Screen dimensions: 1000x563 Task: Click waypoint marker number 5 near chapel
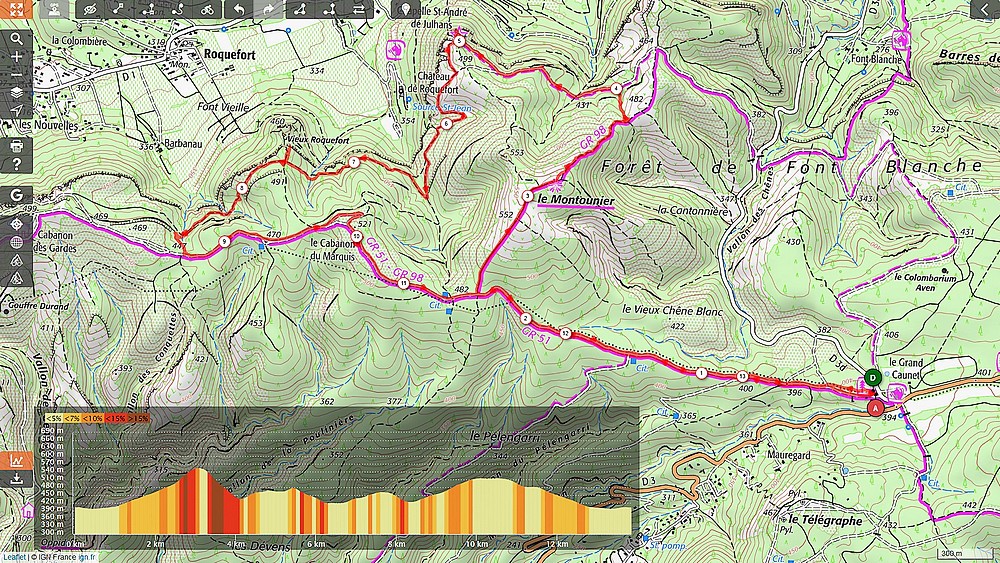click(459, 41)
